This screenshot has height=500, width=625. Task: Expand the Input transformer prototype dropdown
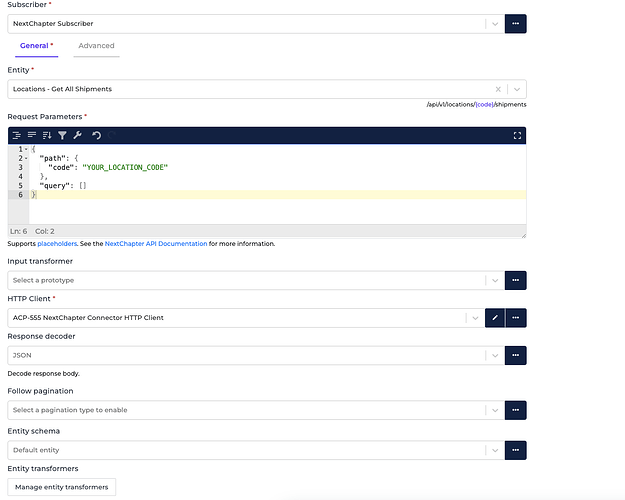(x=495, y=280)
